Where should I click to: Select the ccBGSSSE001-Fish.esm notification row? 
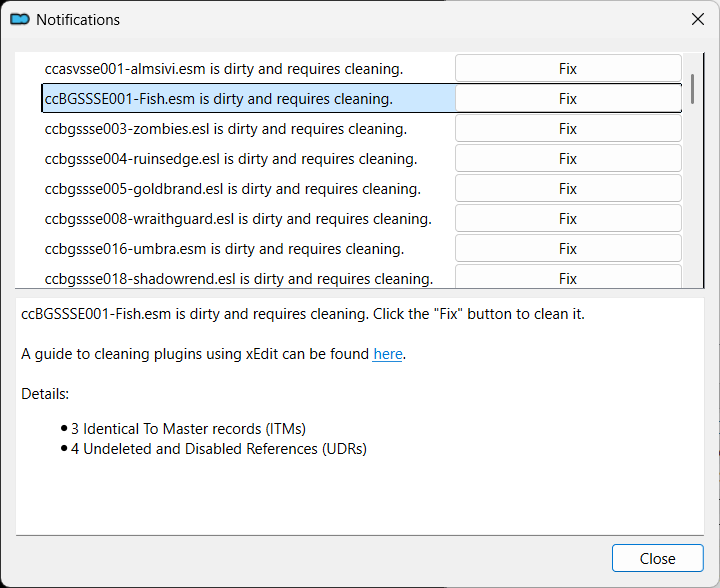pos(248,99)
